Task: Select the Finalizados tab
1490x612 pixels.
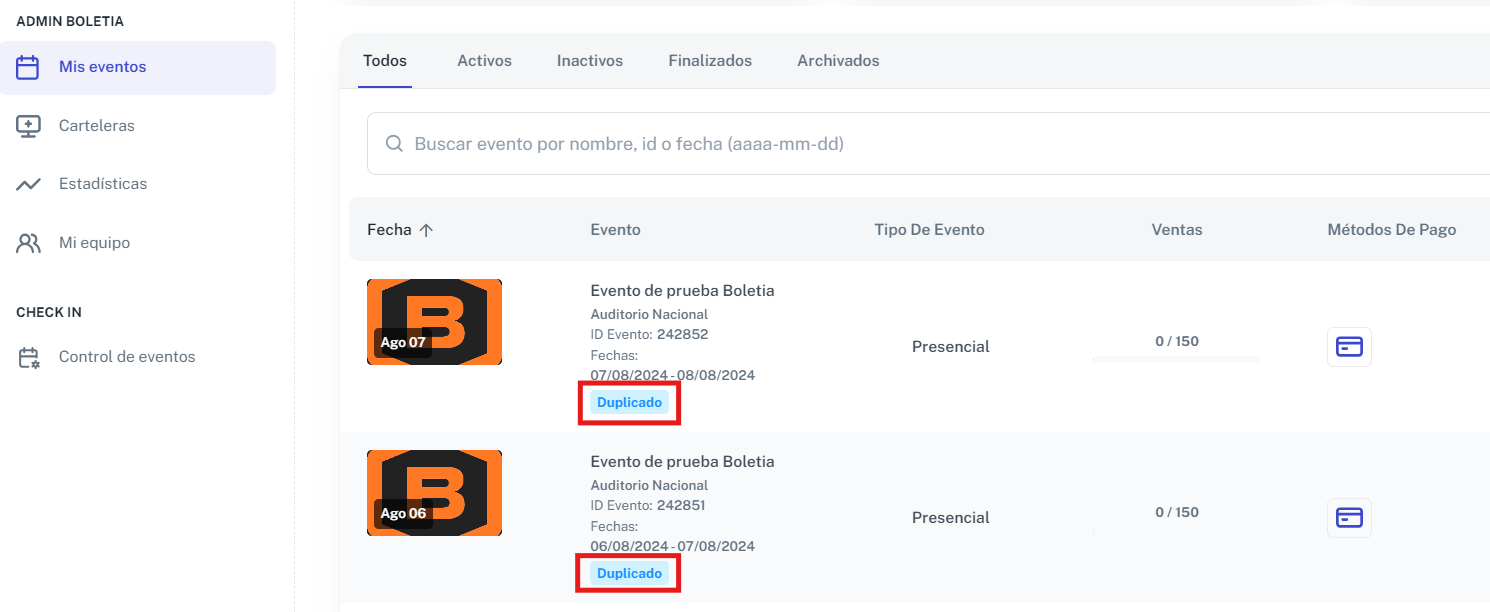Action: pyautogui.click(x=710, y=61)
